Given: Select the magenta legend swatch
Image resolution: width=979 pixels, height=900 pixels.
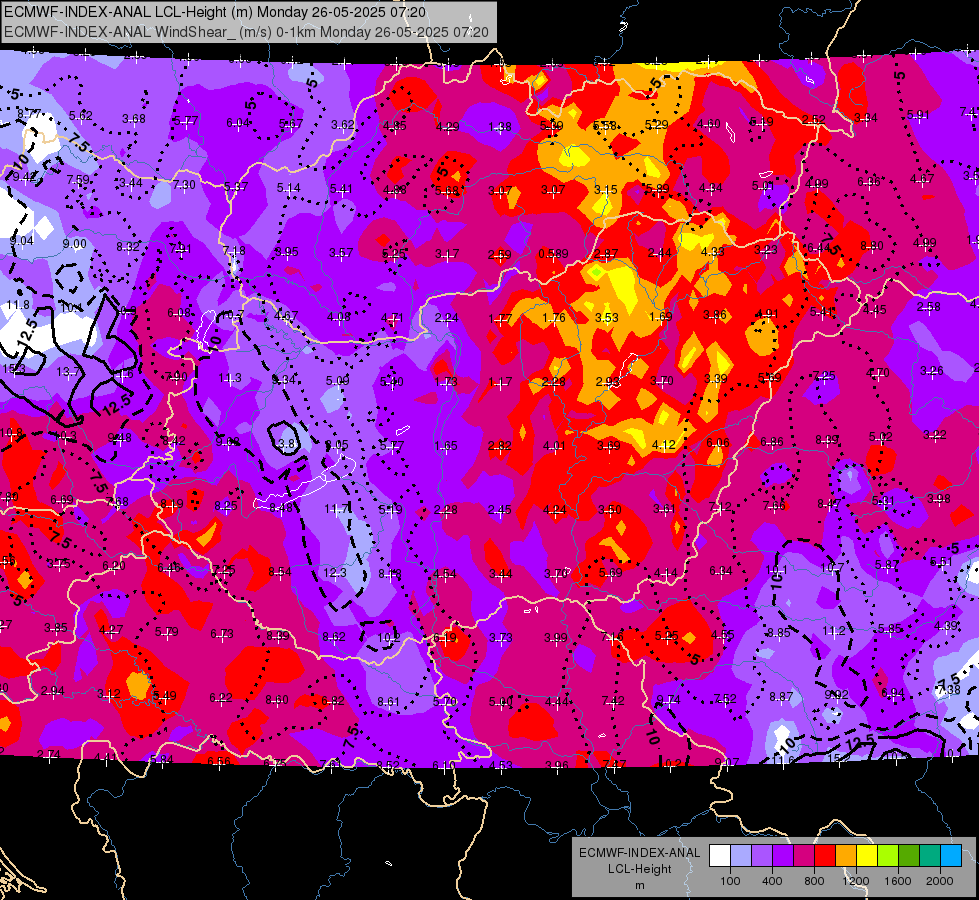Looking at the screenshot, I should point(804,855).
